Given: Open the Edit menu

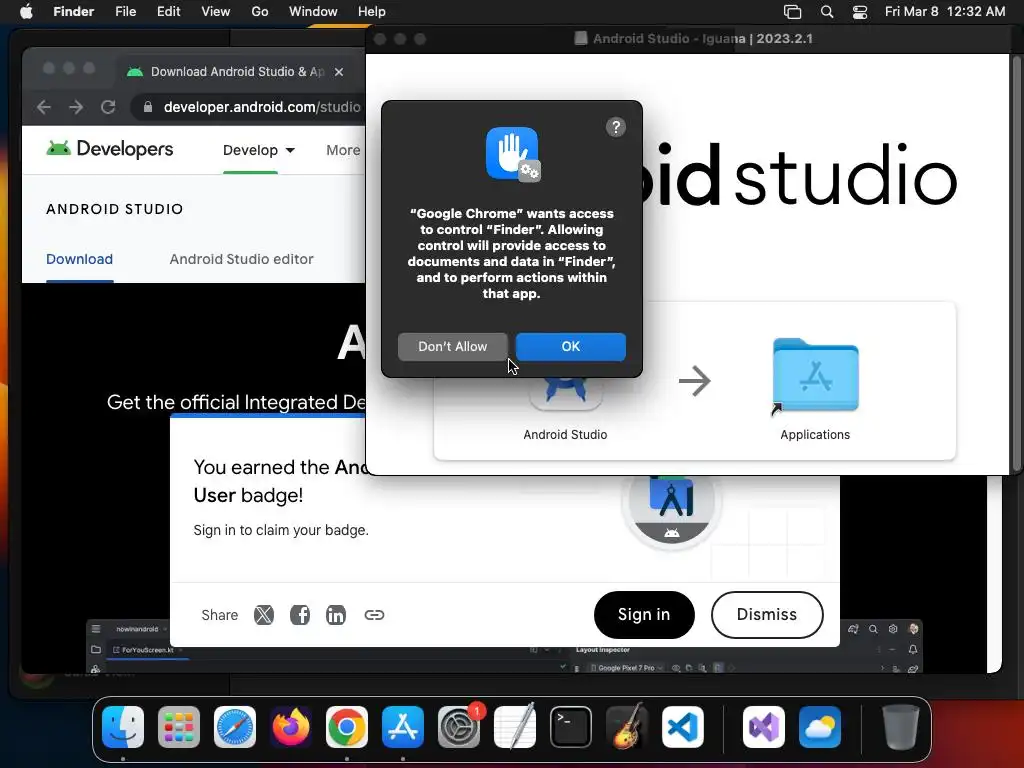Looking at the screenshot, I should [x=168, y=11].
